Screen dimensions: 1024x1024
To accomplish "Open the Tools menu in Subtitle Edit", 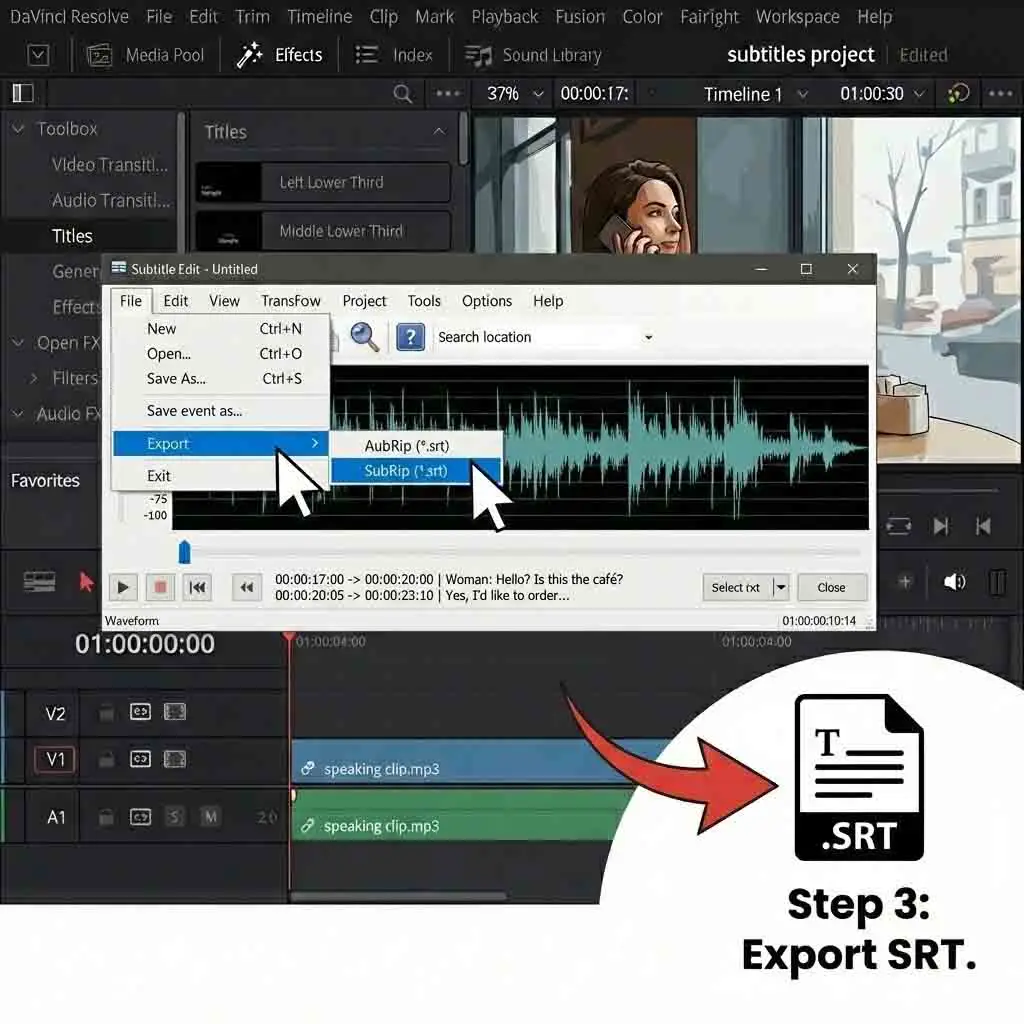I will [x=423, y=301].
